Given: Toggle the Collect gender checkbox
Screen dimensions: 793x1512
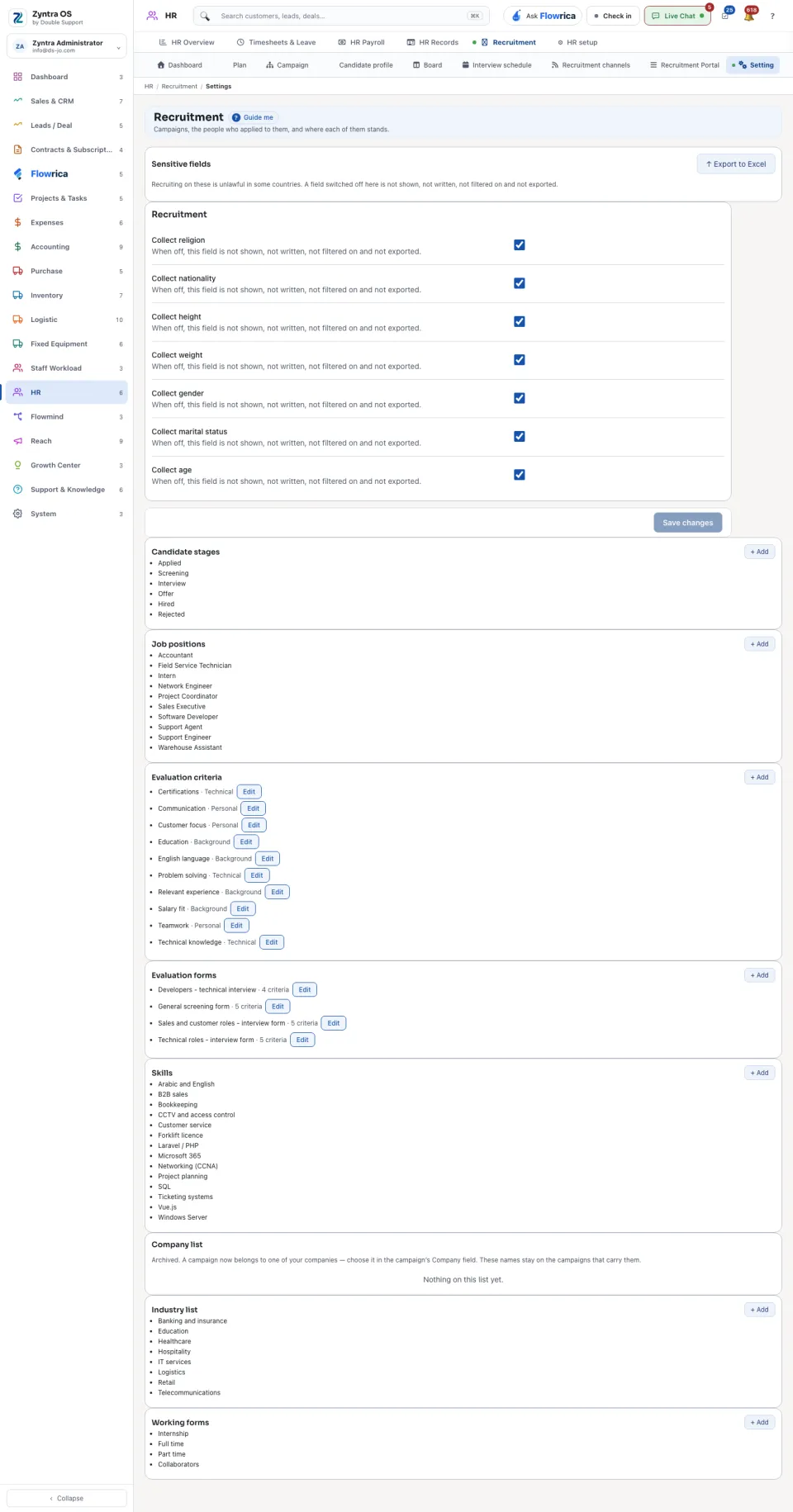Looking at the screenshot, I should (520, 398).
